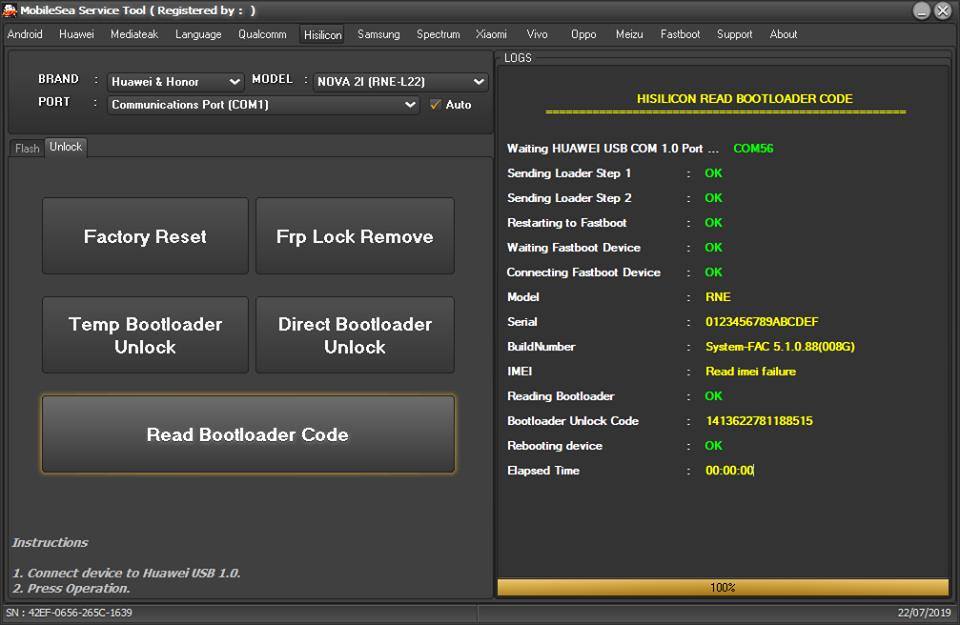Click the 'Connecting Fastboot Device' log line
The image size is (960, 625).
[x=615, y=272]
